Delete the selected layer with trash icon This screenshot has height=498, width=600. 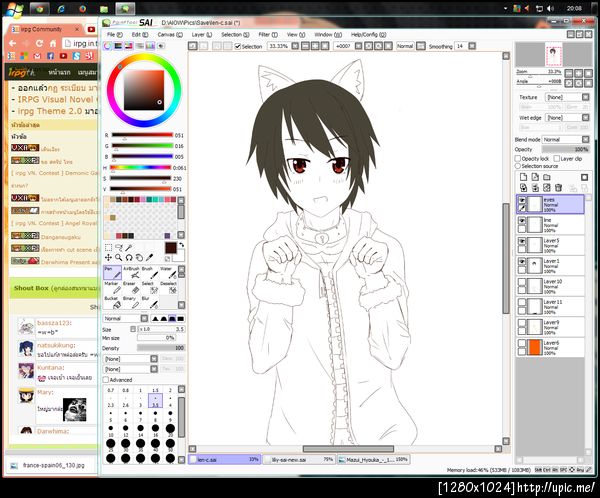558,188
